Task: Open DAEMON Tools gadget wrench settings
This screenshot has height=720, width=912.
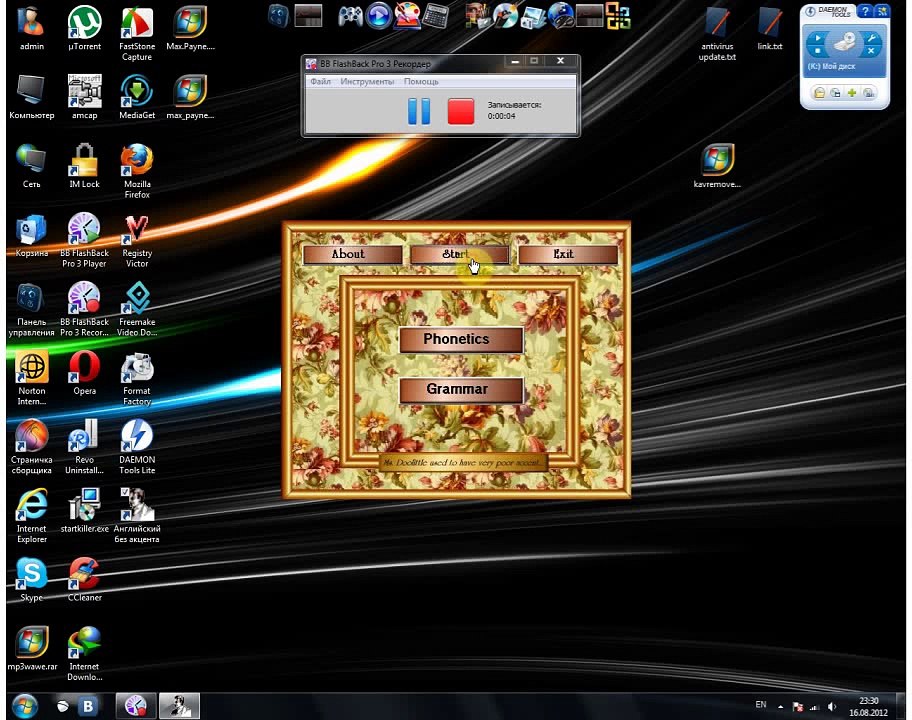Action: (x=871, y=38)
